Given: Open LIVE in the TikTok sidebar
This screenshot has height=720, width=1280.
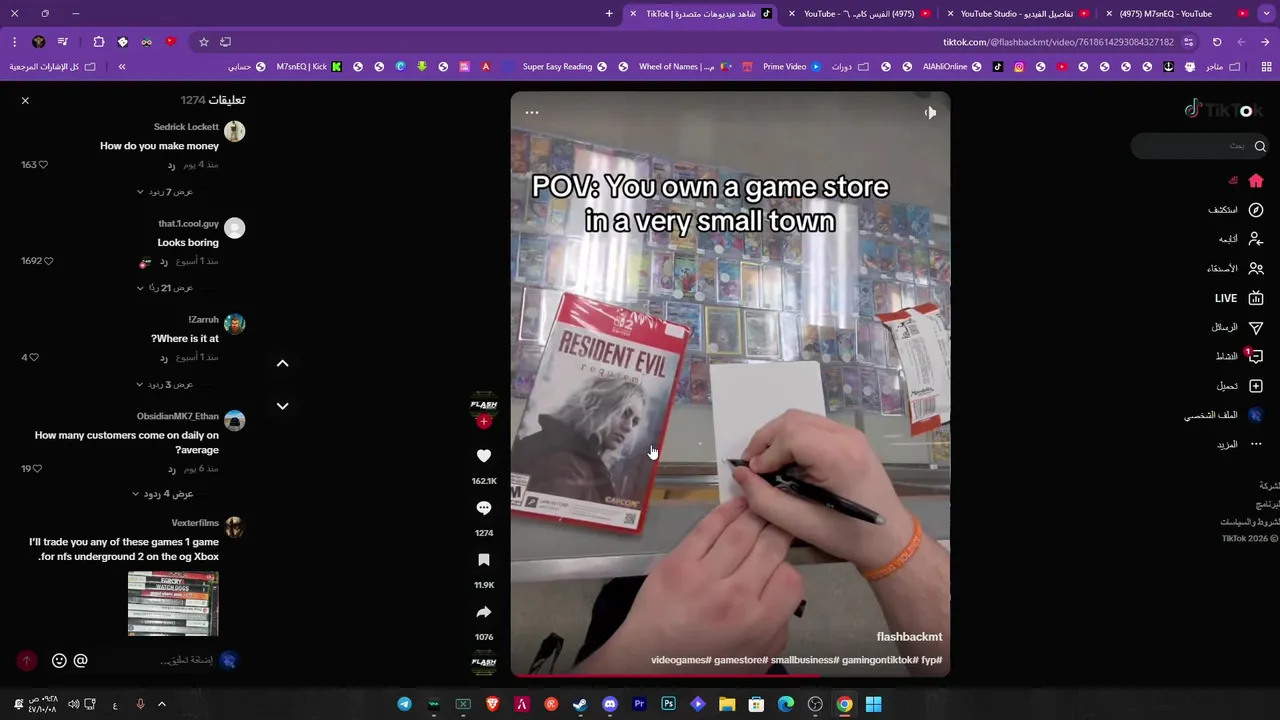Looking at the screenshot, I should pyautogui.click(x=1240, y=298).
